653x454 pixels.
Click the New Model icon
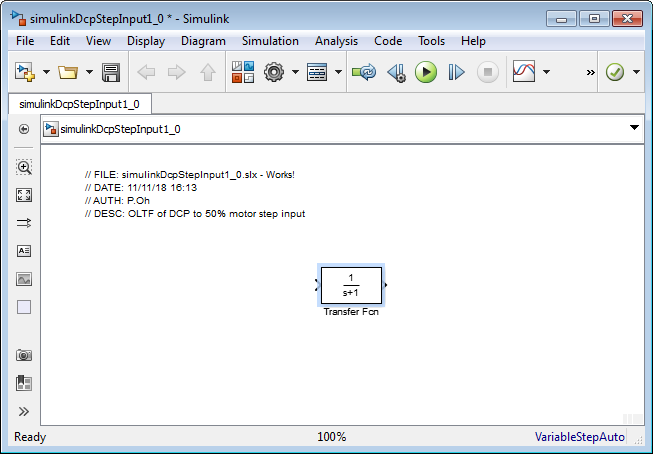[25, 72]
